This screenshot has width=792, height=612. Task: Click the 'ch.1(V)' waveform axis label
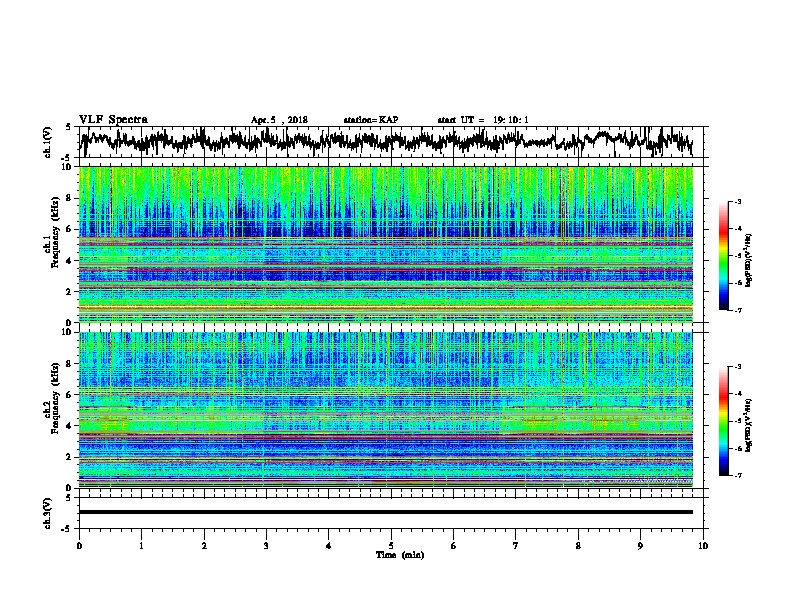pyautogui.click(x=48, y=142)
